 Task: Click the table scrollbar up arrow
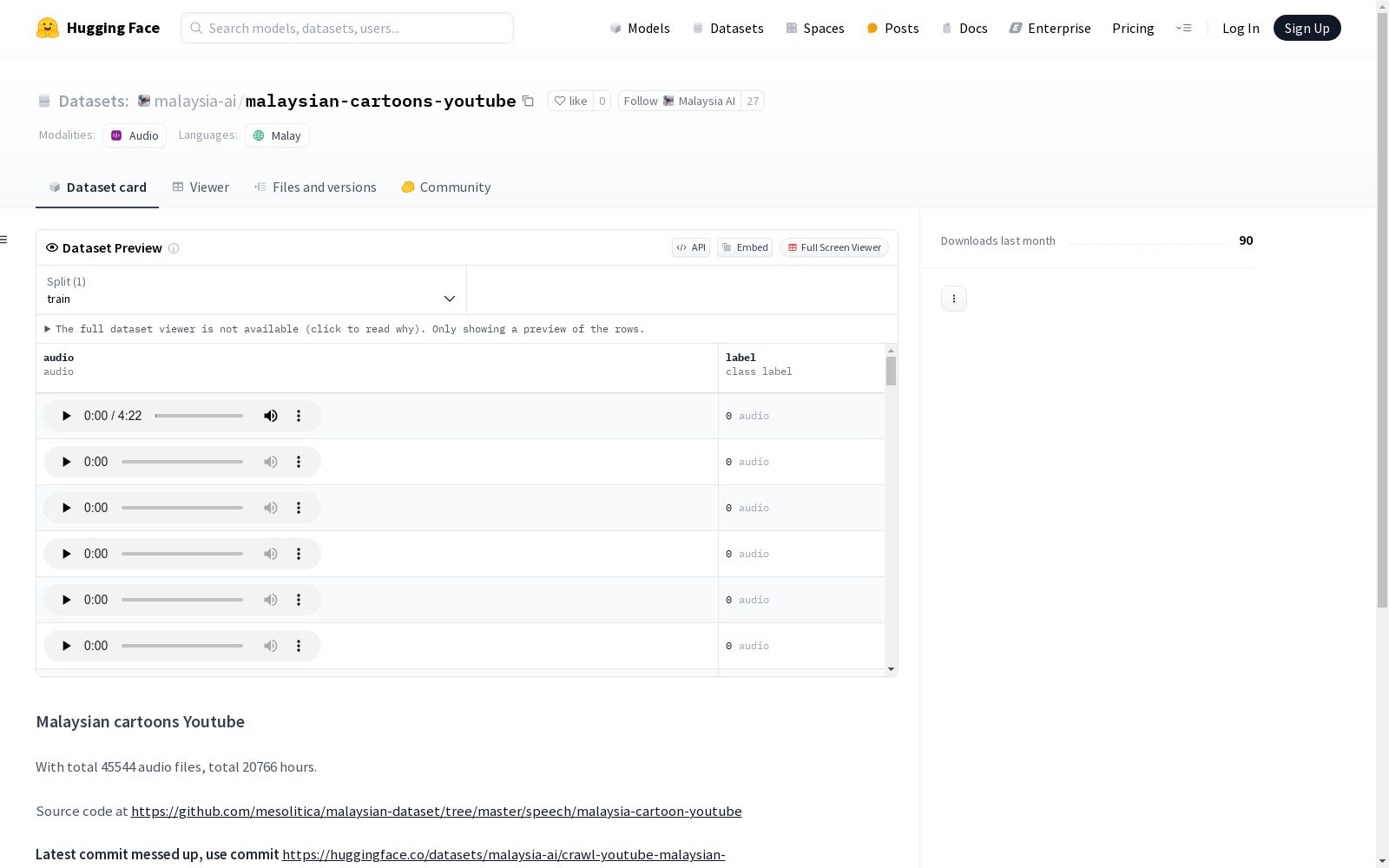(891, 351)
